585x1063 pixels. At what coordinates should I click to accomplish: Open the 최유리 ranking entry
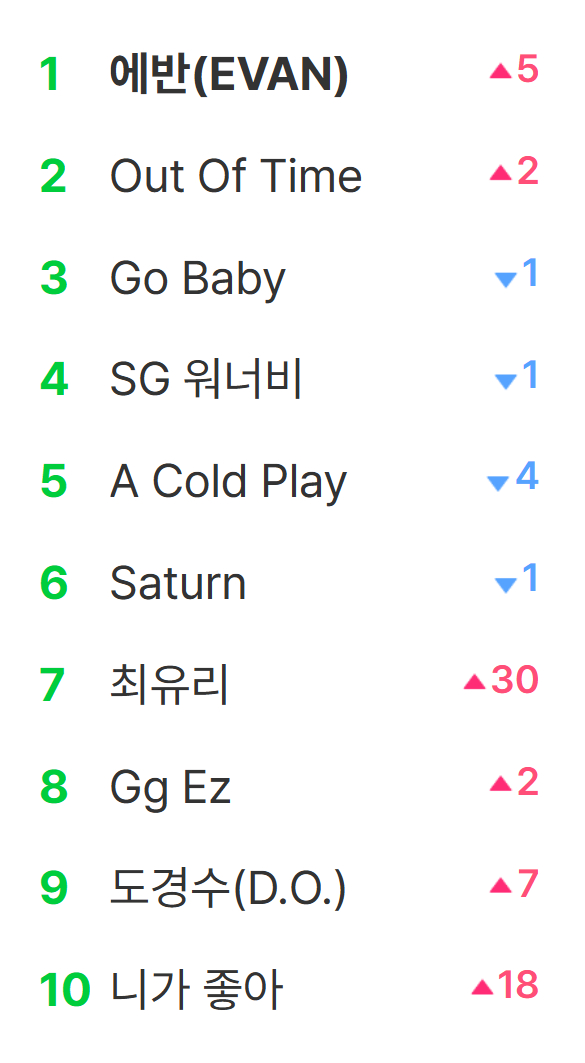point(169,685)
